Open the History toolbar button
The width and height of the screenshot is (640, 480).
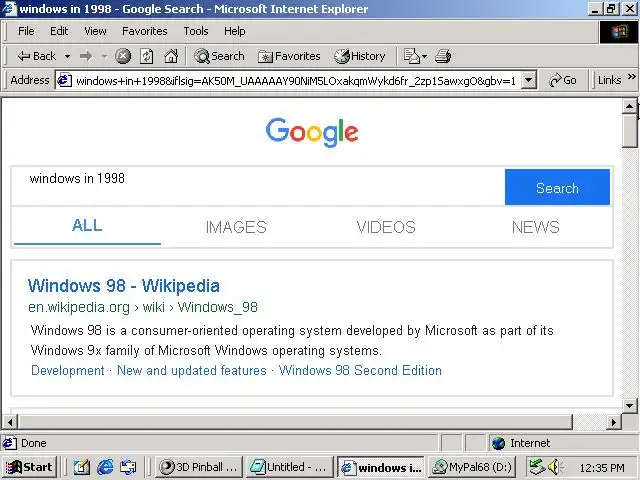coord(360,56)
